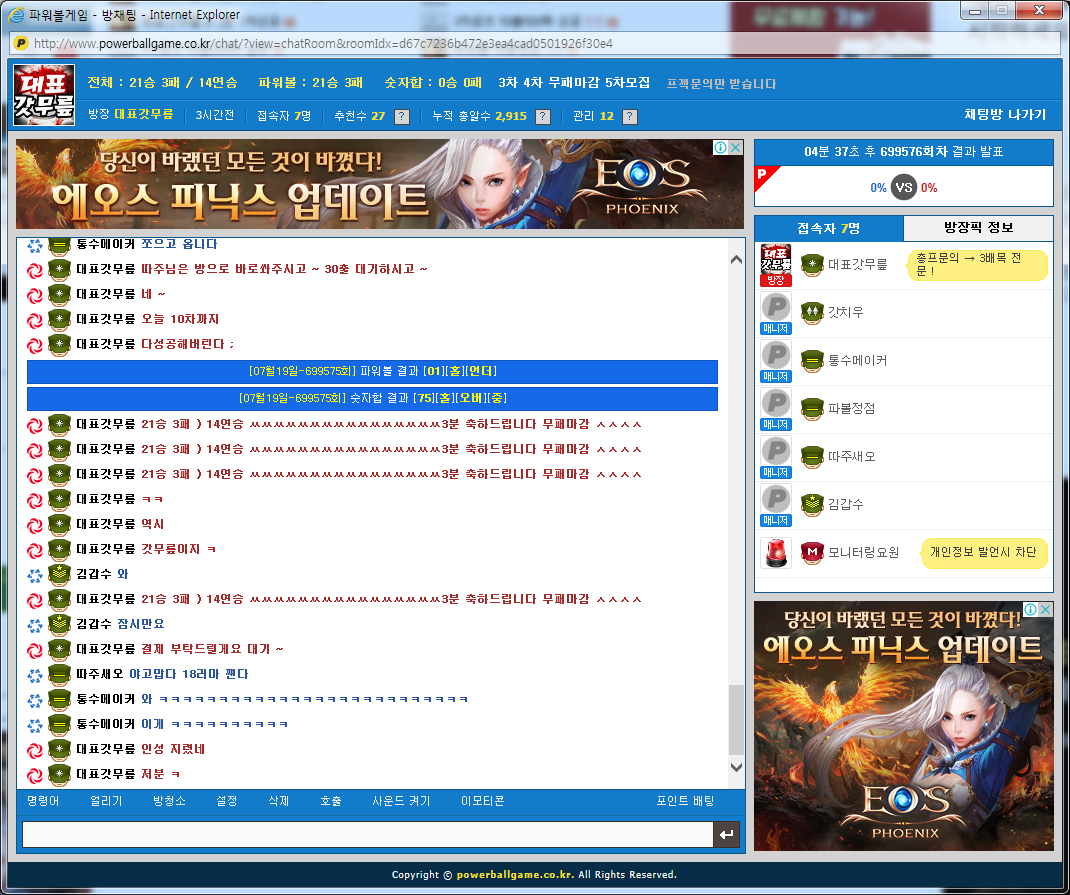The height and width of the screenshot is (895, 1070).
Task: Click the 대표갓무룡 room logo image
Action: click(44, 95)
